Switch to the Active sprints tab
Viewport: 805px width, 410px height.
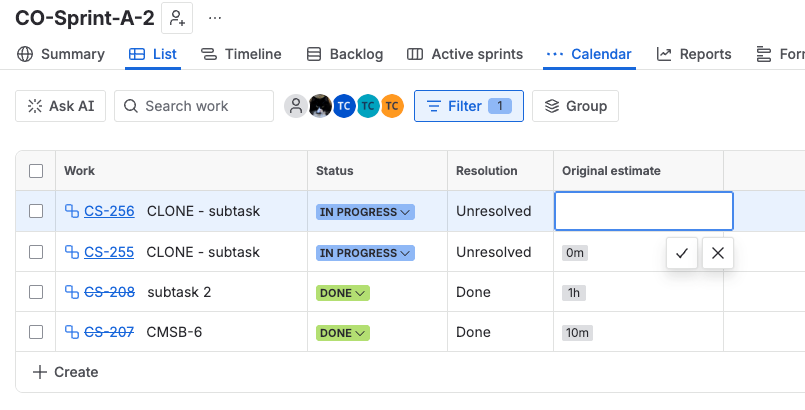point(465,54)
